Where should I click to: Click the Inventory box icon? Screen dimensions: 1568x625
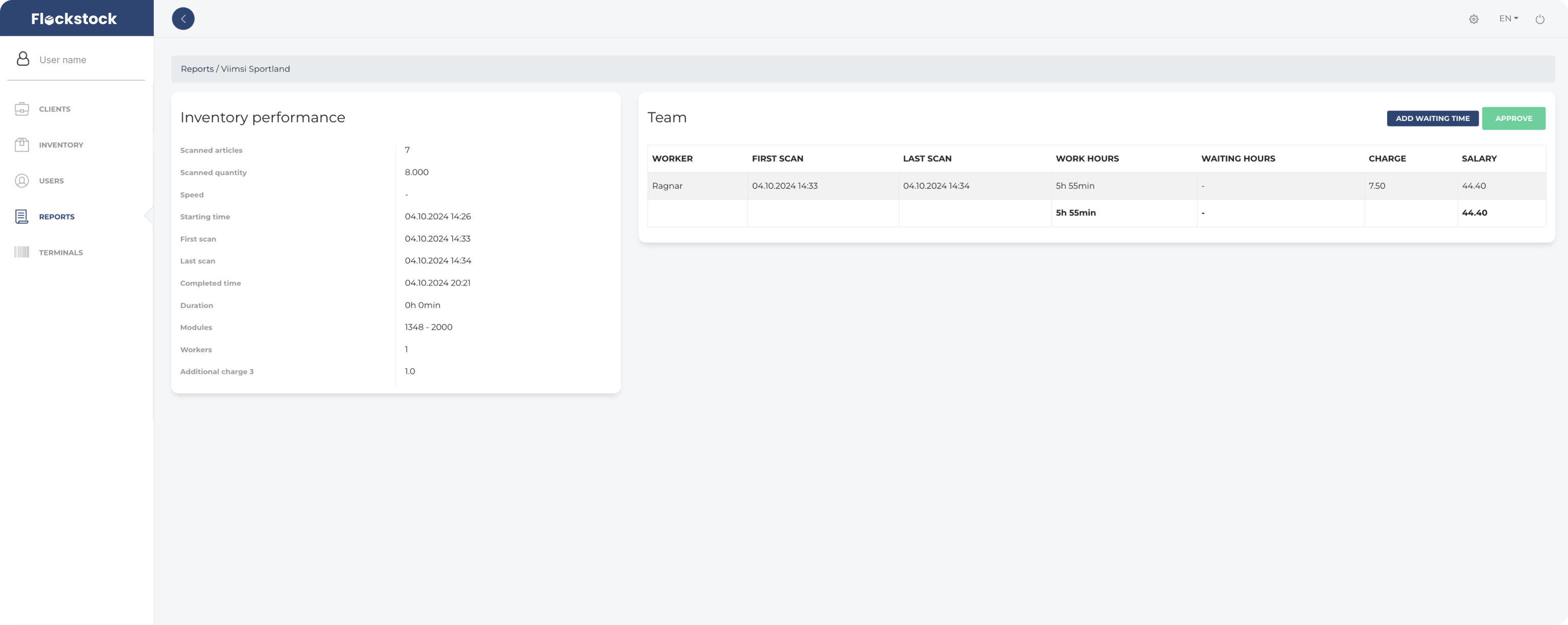pos(22,145)
